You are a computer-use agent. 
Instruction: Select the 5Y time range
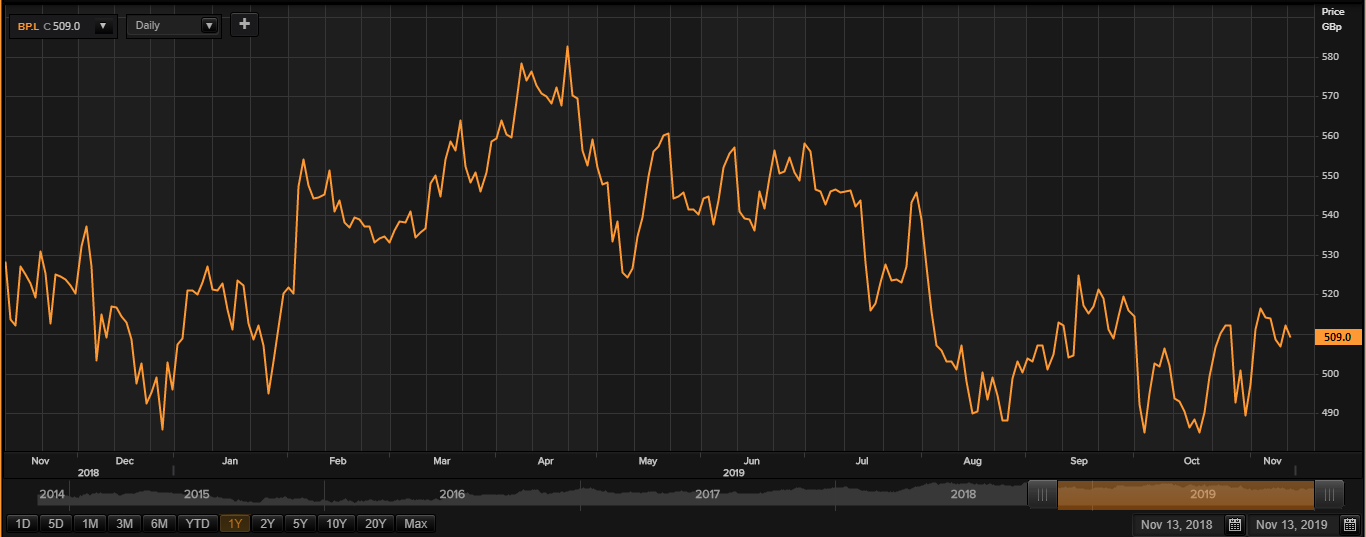click(x=298, y=523)
